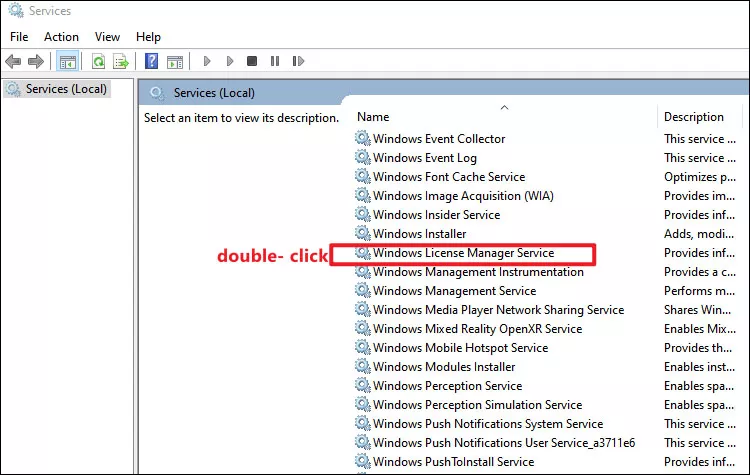Screen dimensions: 750x475
Task: Open the Help question-mark toolbar icon
Action: tap(152, 61)
